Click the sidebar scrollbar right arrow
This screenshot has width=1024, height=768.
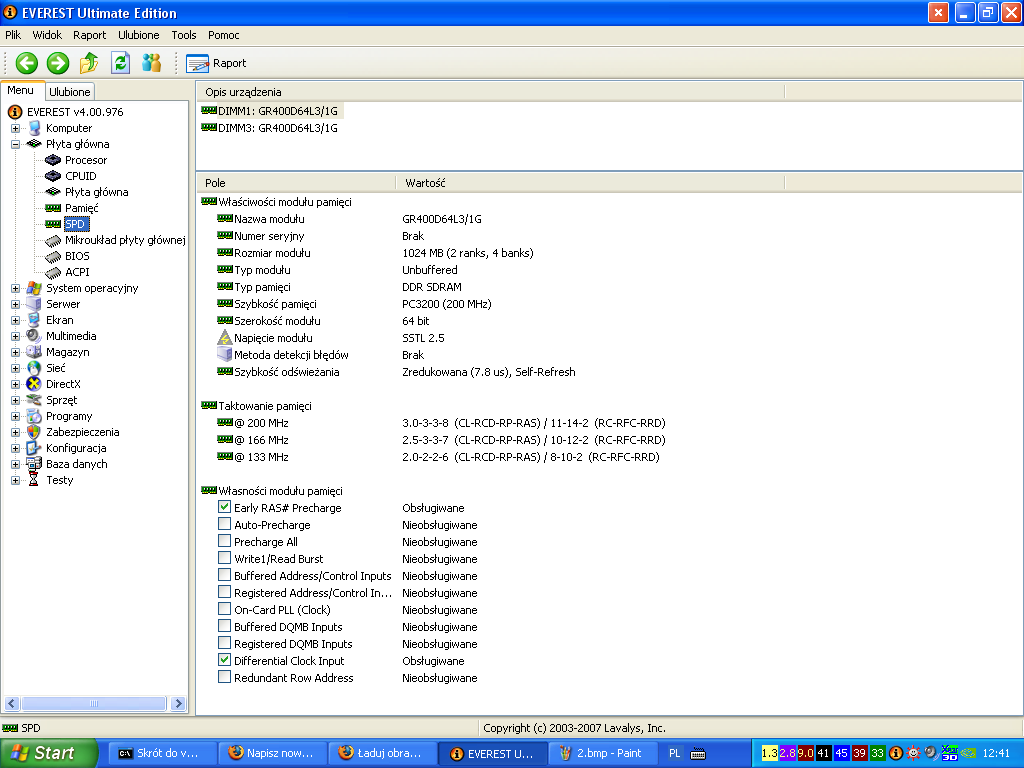(178, 703)
